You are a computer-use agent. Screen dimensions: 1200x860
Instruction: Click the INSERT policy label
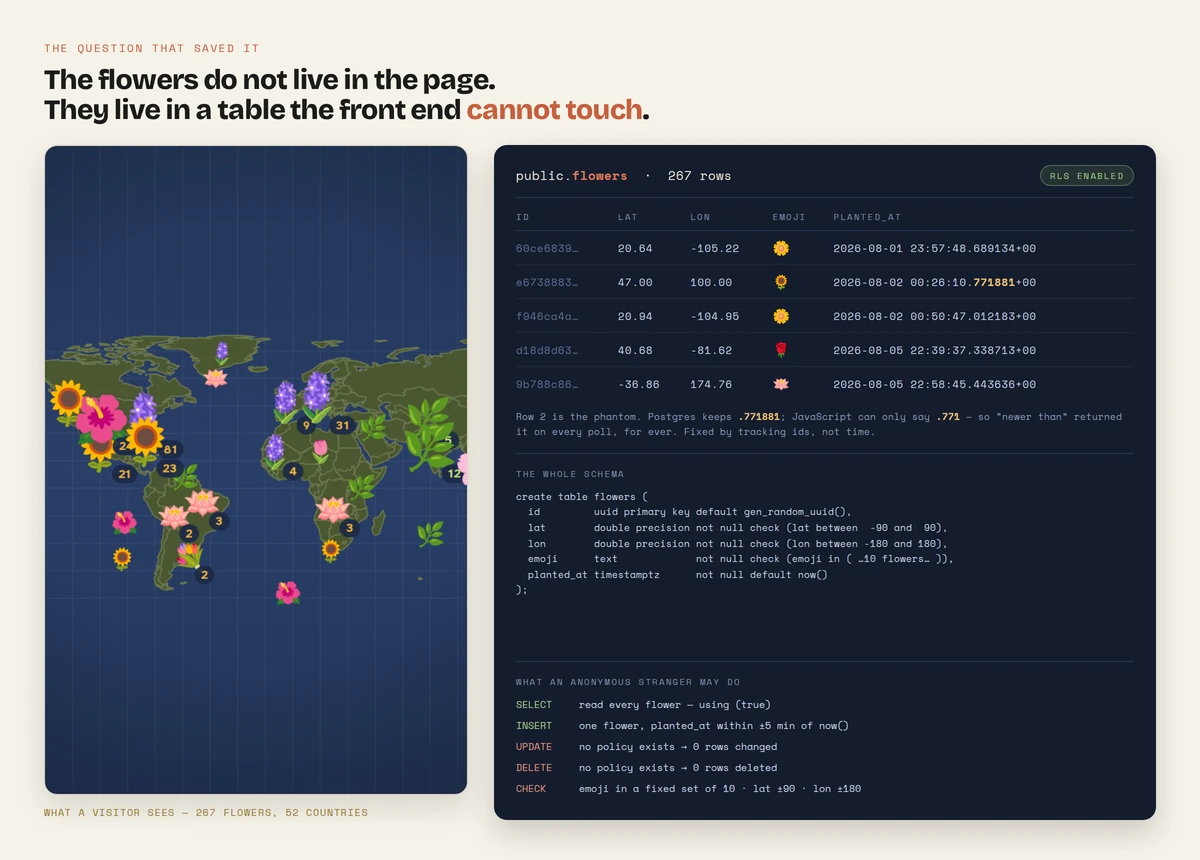534,726
